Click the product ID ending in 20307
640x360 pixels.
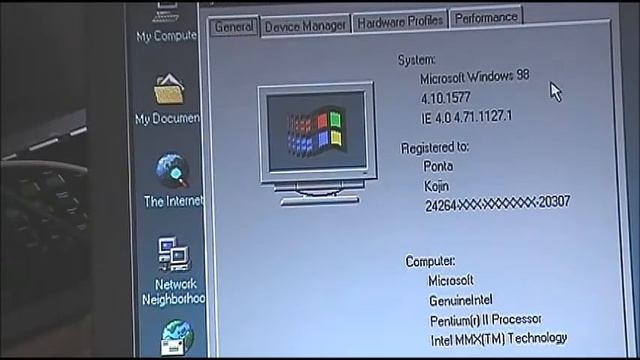click(x=498, y=203)
